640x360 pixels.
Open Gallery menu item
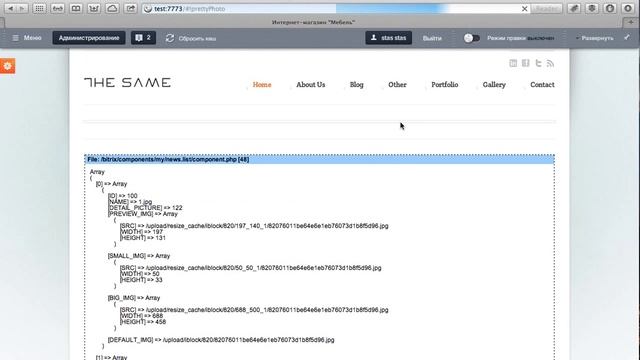[x=494, y=84]
